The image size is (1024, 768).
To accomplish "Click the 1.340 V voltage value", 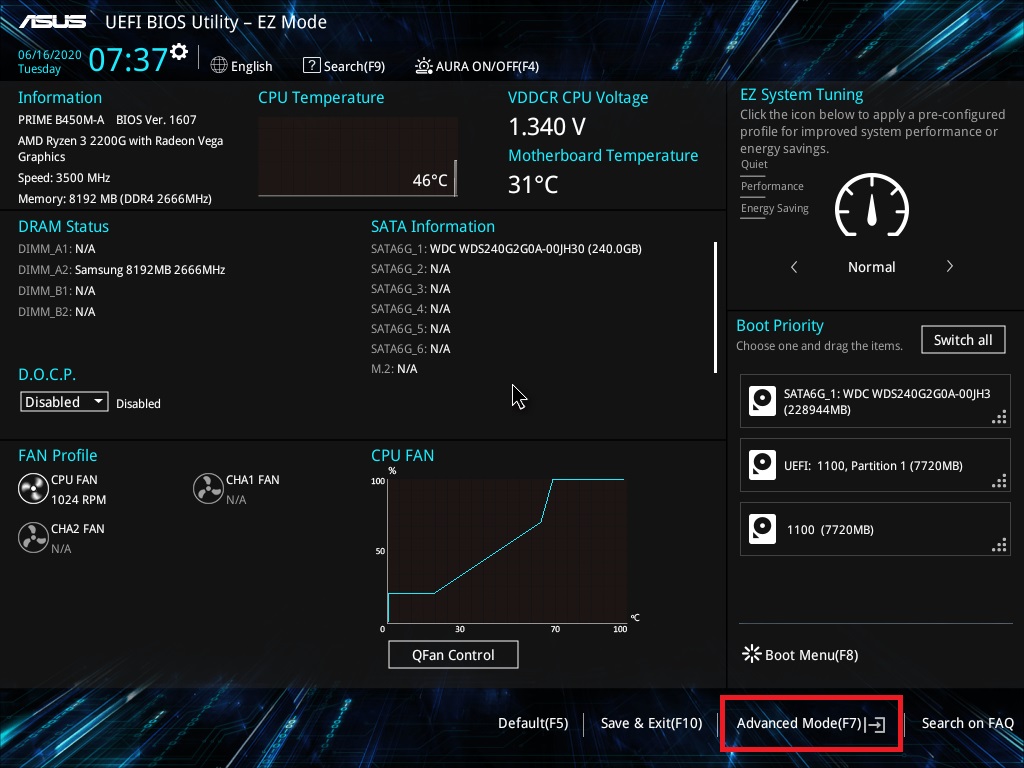I will pos(547,127).
